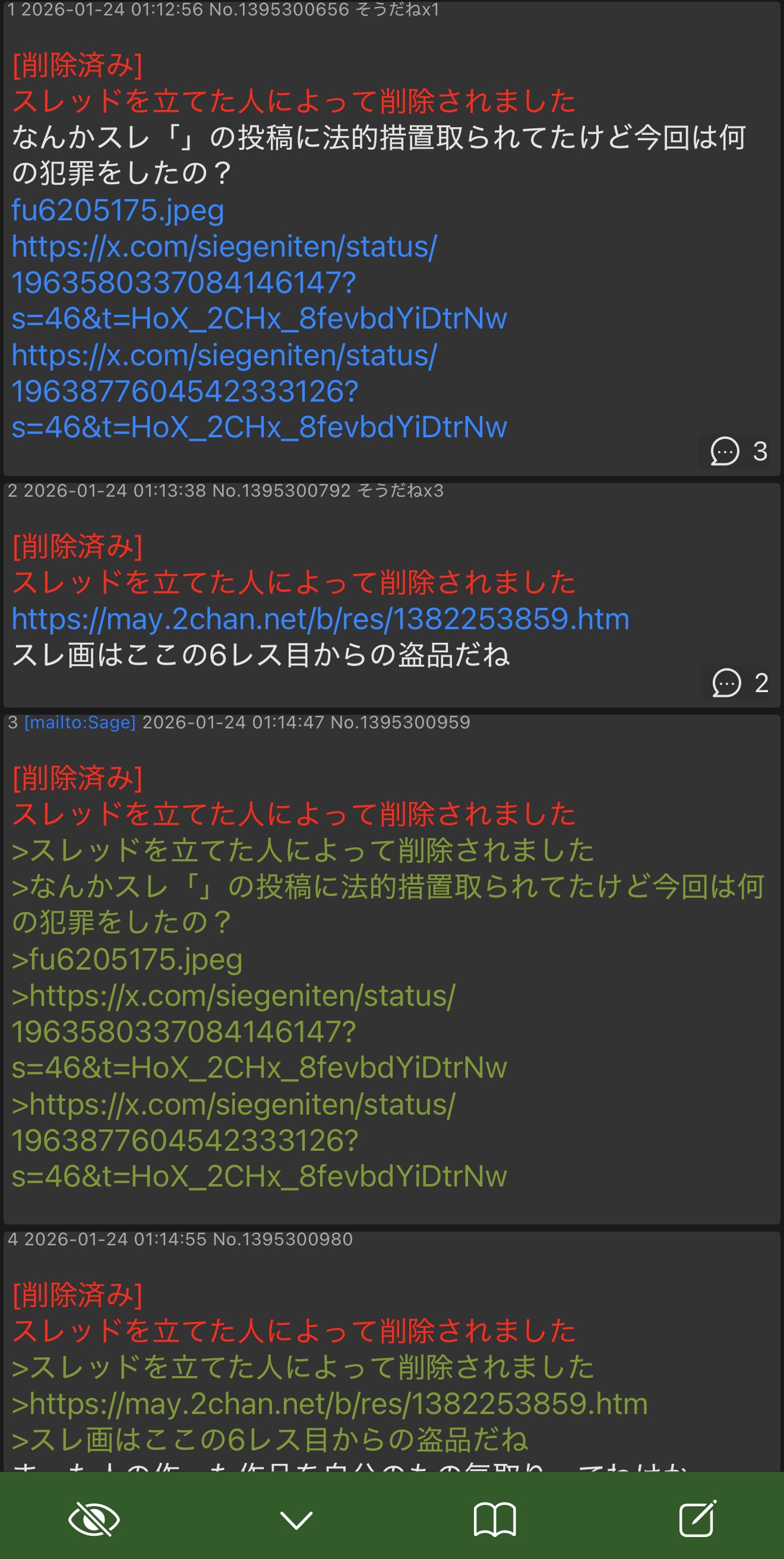Tap the down chevron in the bottom toolbar
Screen dimensions: 784x1559
pos(296,1520)
